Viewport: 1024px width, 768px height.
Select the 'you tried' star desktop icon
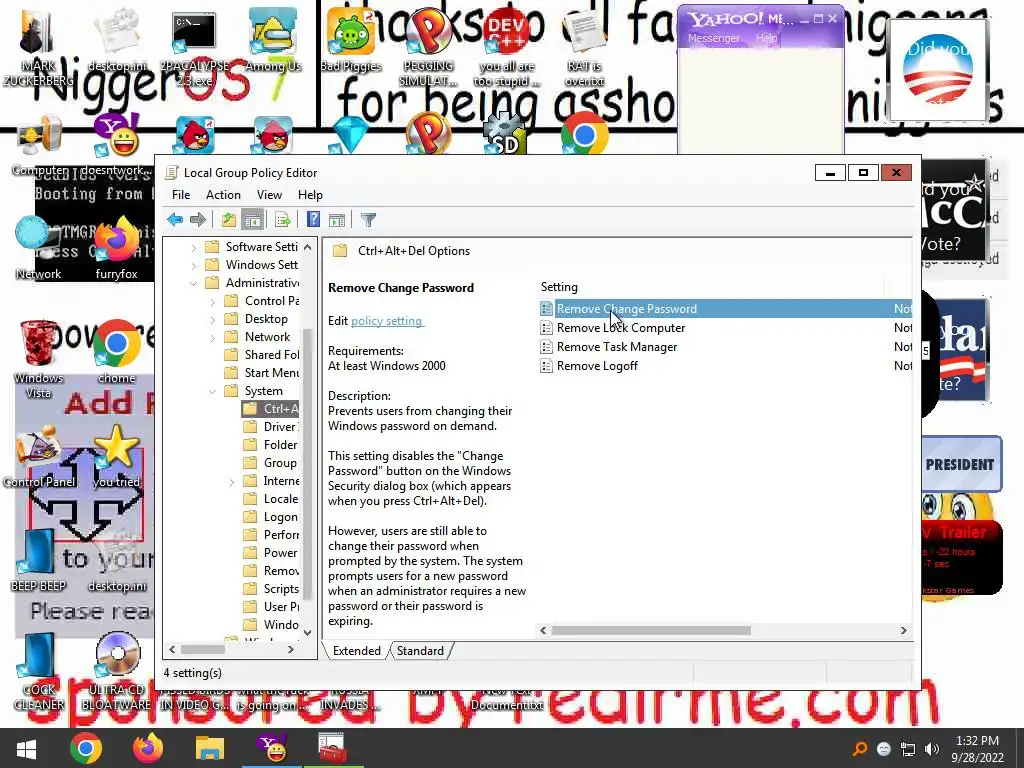[117, 457]
